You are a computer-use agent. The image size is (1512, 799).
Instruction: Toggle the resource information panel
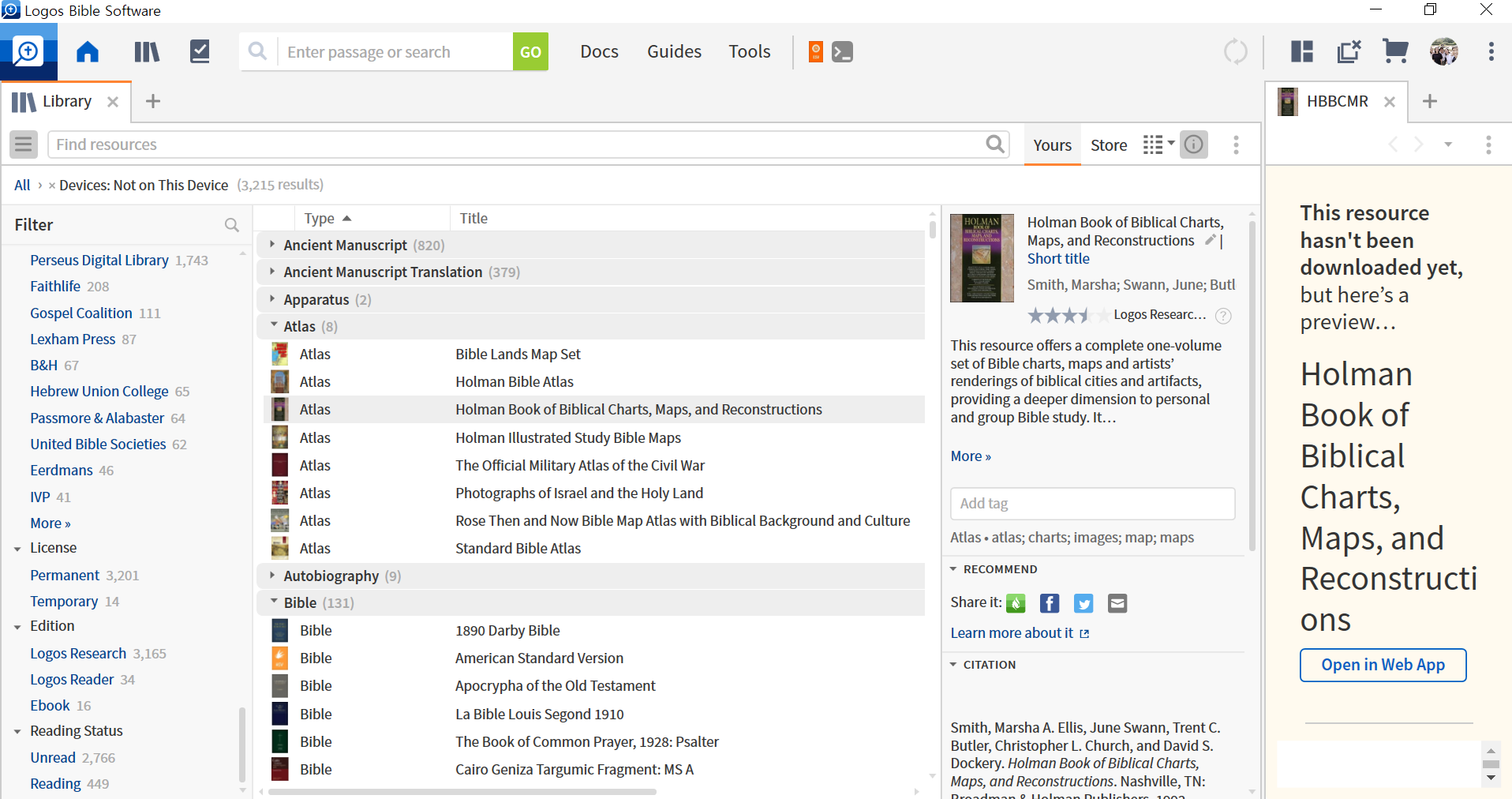[1194, 144]
